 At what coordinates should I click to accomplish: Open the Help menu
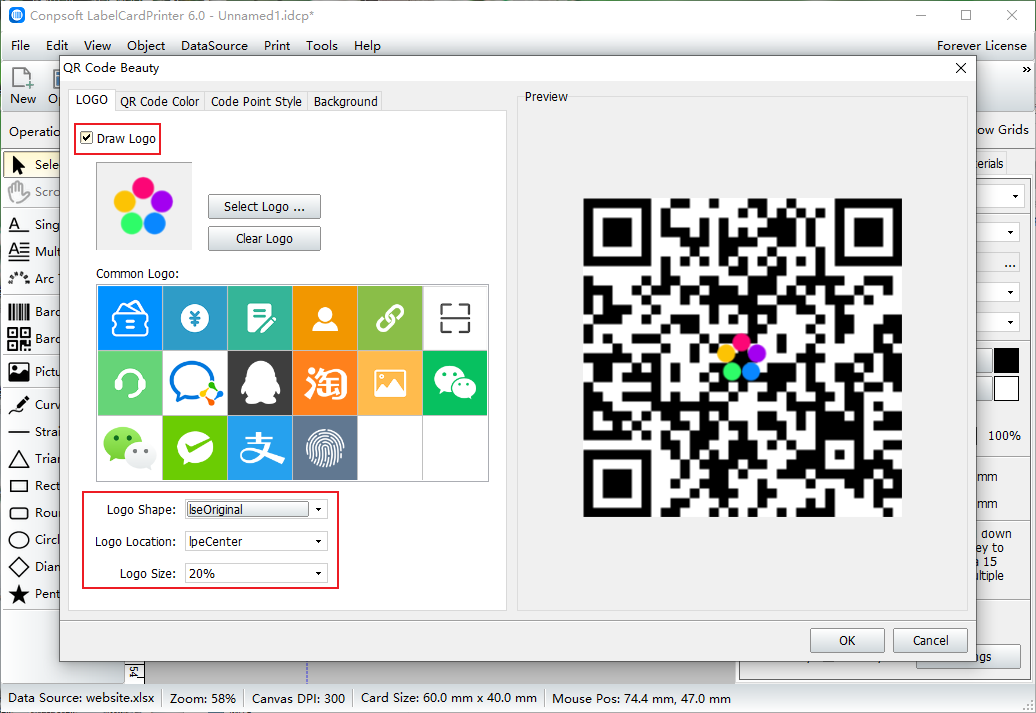coord(367,46)
